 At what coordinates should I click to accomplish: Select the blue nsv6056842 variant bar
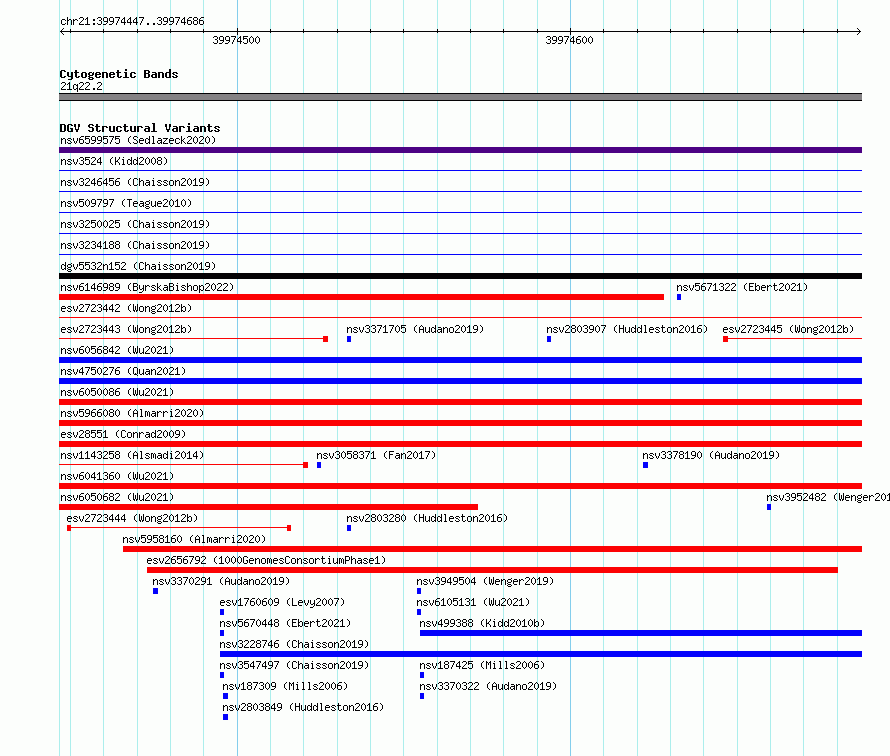(x=460, y=360)
